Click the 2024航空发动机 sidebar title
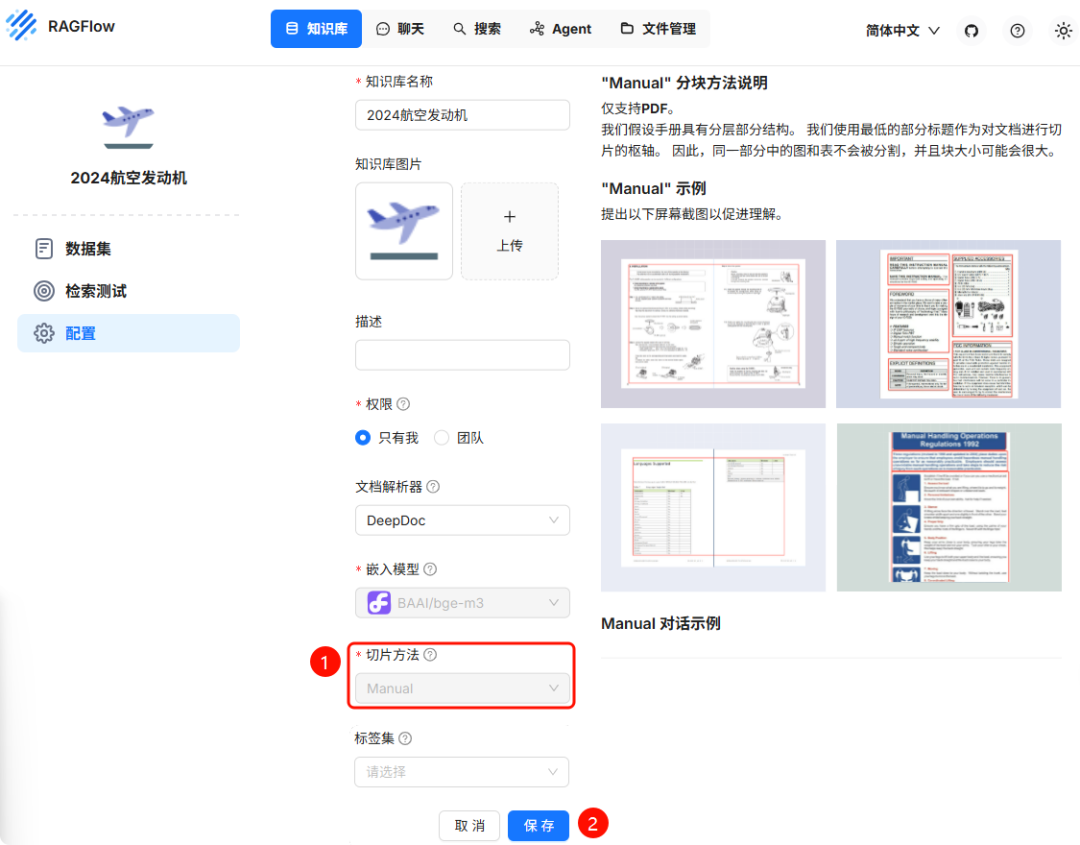The height and width of the screenshot is (845, 1080). (129, 178)
